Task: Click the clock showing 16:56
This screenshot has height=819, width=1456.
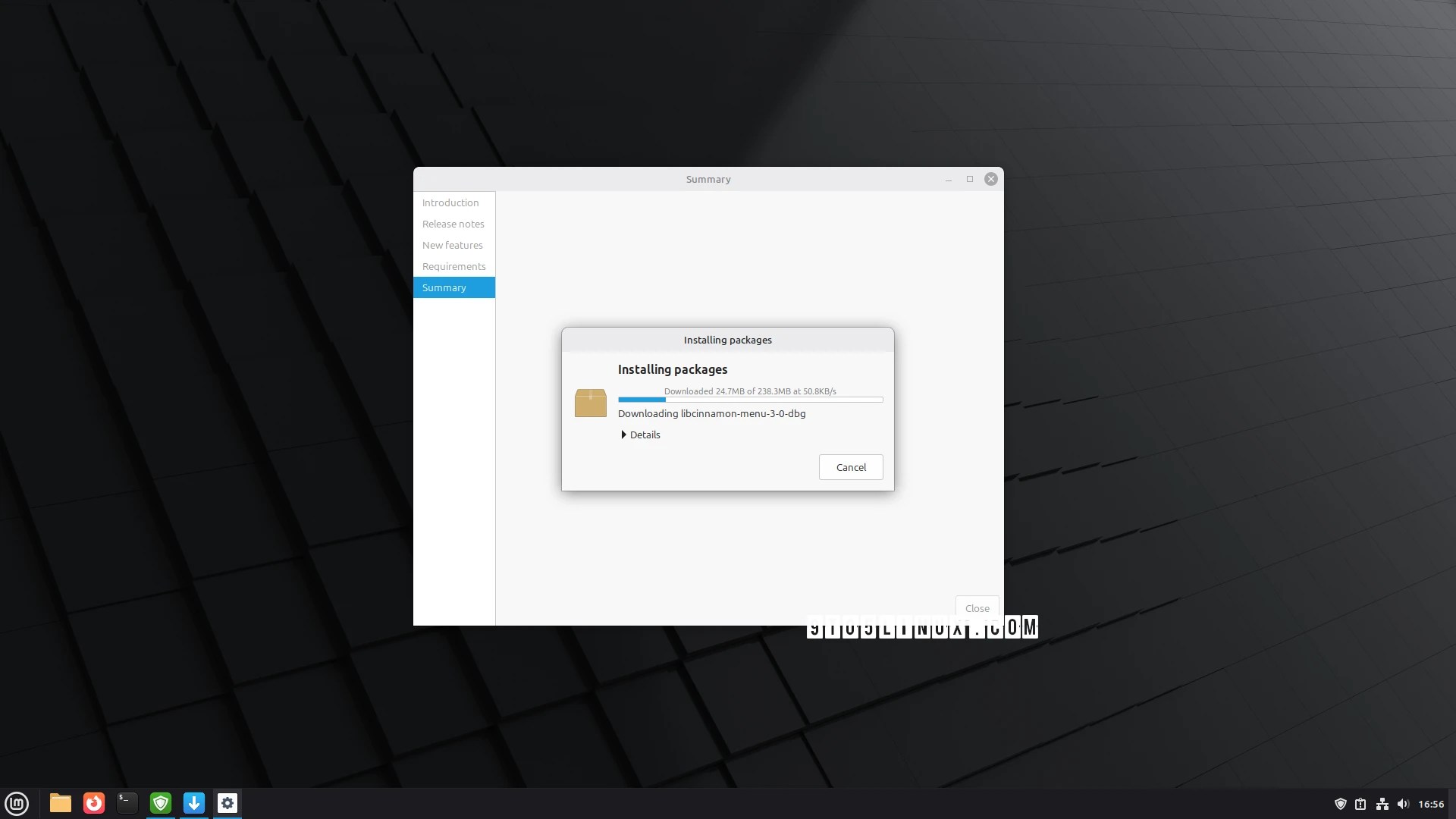Action: (1431, 804)
